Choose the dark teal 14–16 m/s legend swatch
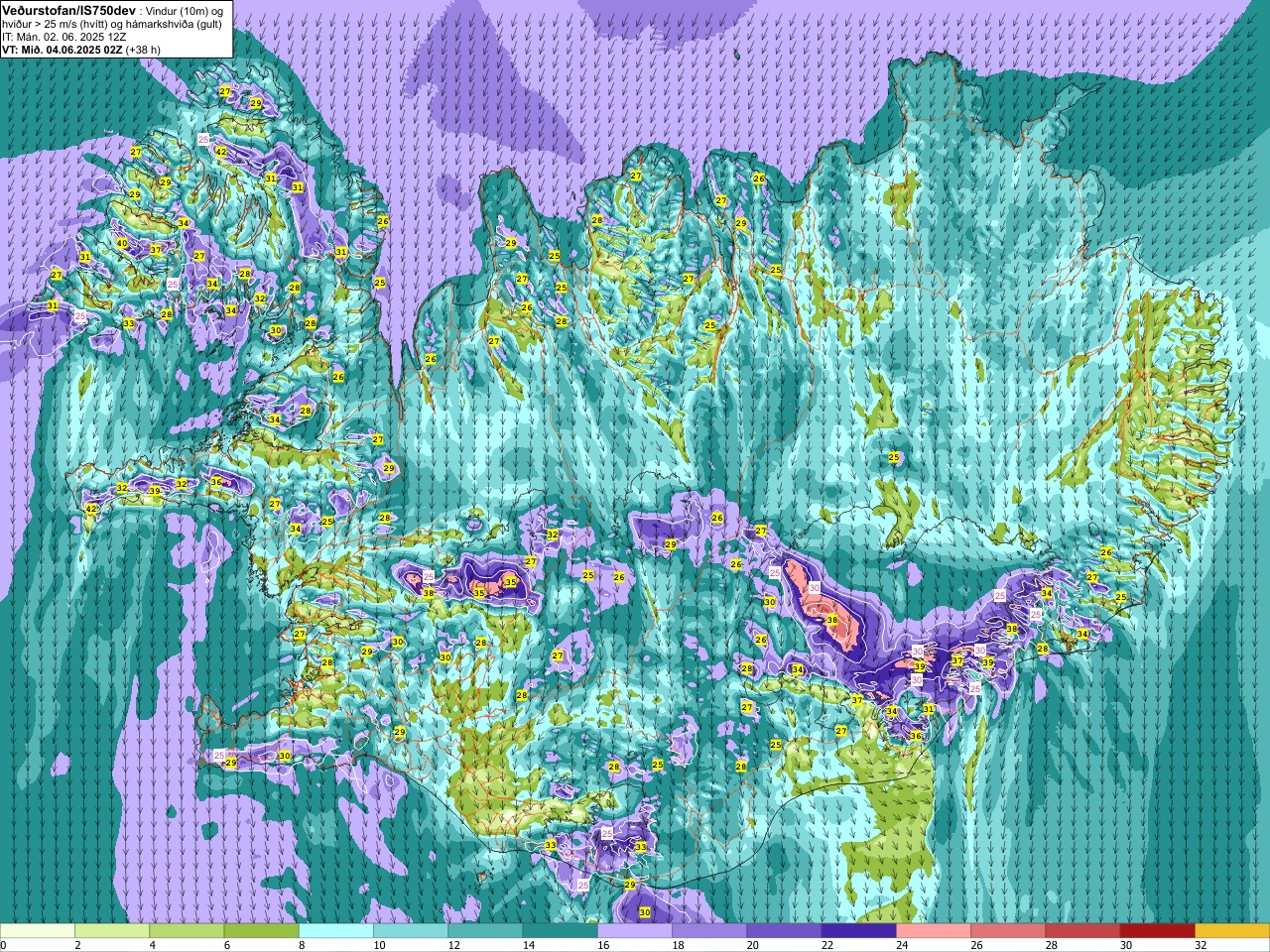This screenshot has width=1270, height=952. [x=560, y=932]
